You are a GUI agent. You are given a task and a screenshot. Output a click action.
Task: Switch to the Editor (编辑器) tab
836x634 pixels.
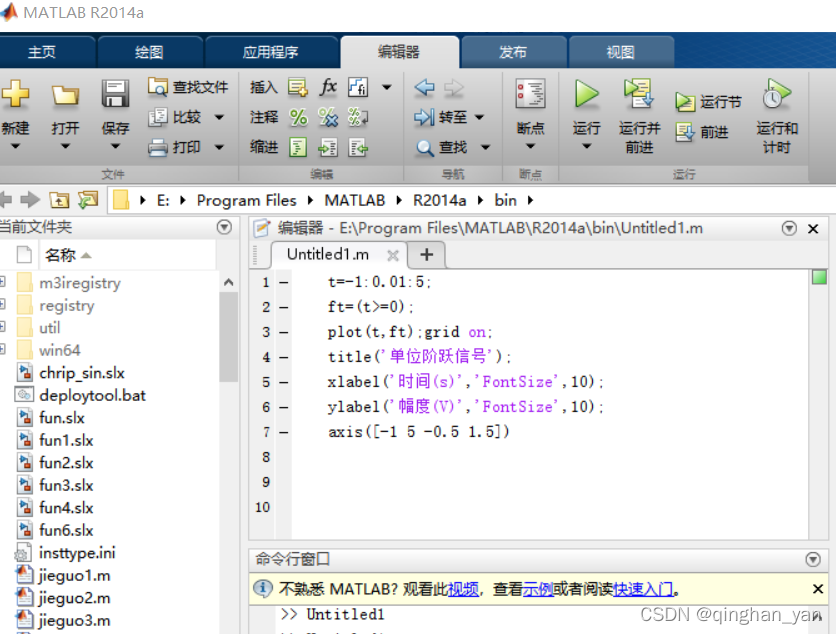(399, 52)
